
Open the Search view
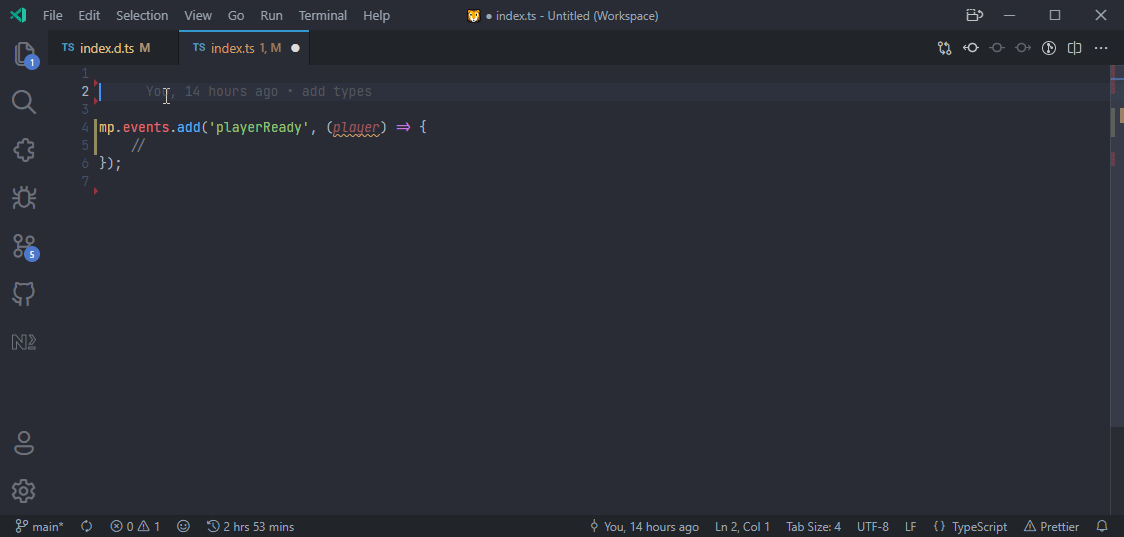[x=24, y=102]
